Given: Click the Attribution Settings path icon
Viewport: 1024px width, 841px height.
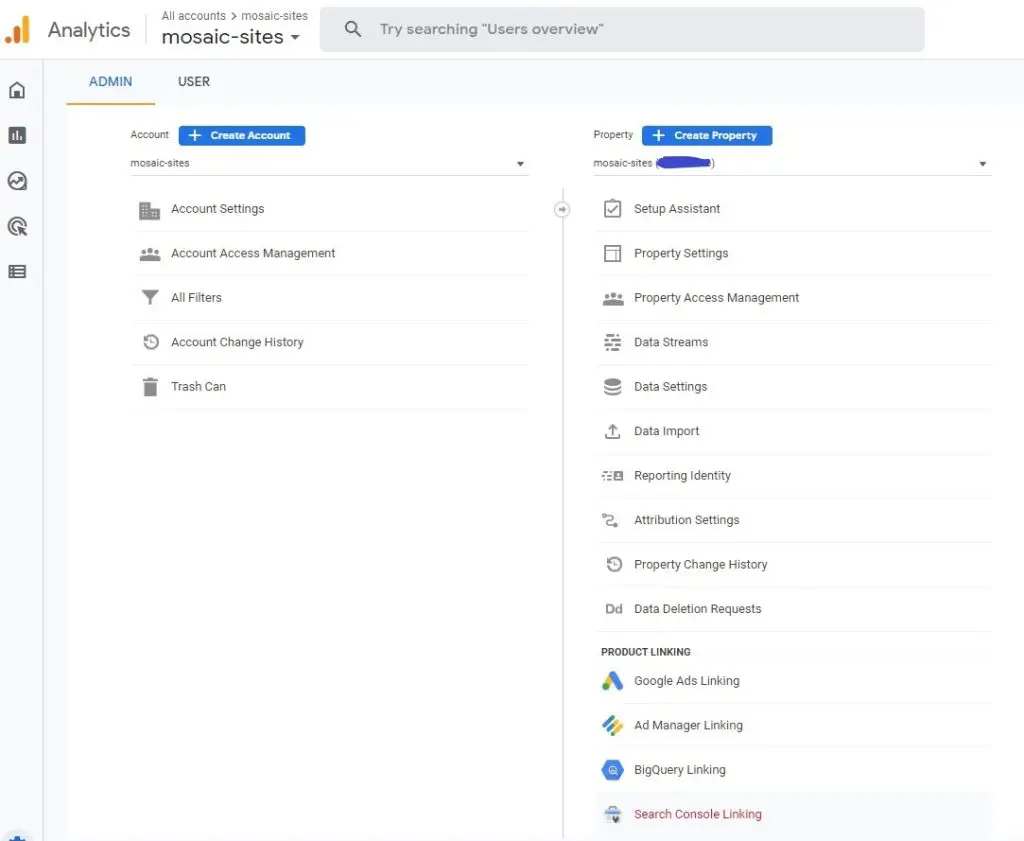Looking at the screenshot, I should pyautogui.click(x=610, y=520).
